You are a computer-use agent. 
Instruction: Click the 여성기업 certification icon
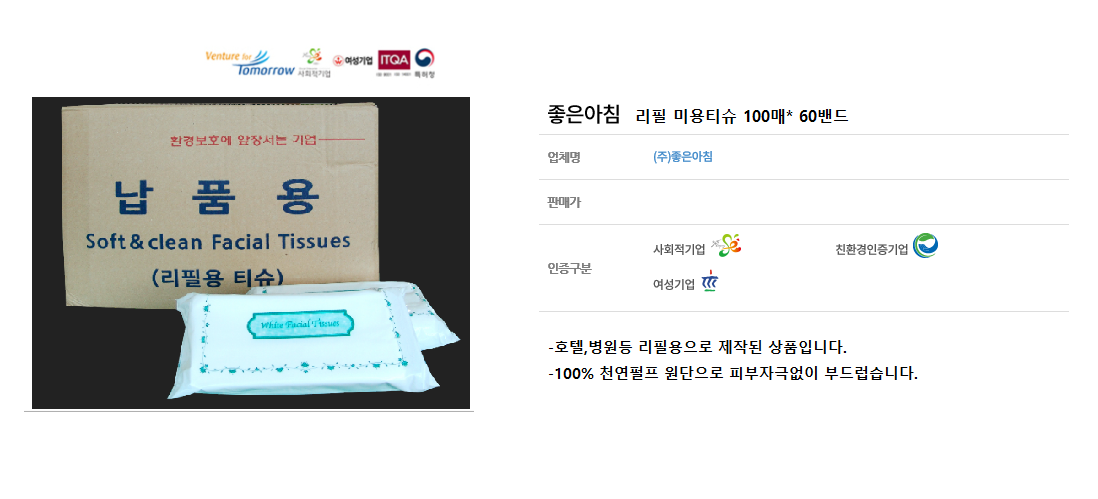click(x=710, y=281)
